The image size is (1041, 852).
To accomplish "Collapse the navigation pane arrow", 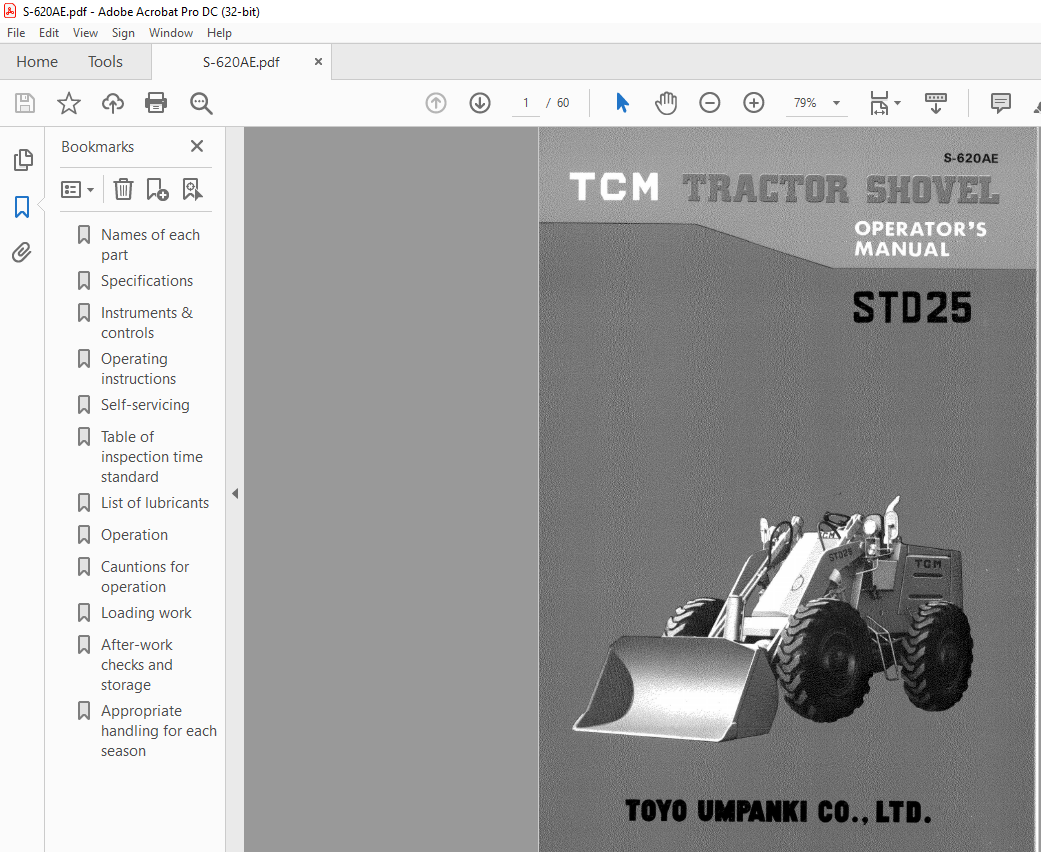I will point(235,493).
